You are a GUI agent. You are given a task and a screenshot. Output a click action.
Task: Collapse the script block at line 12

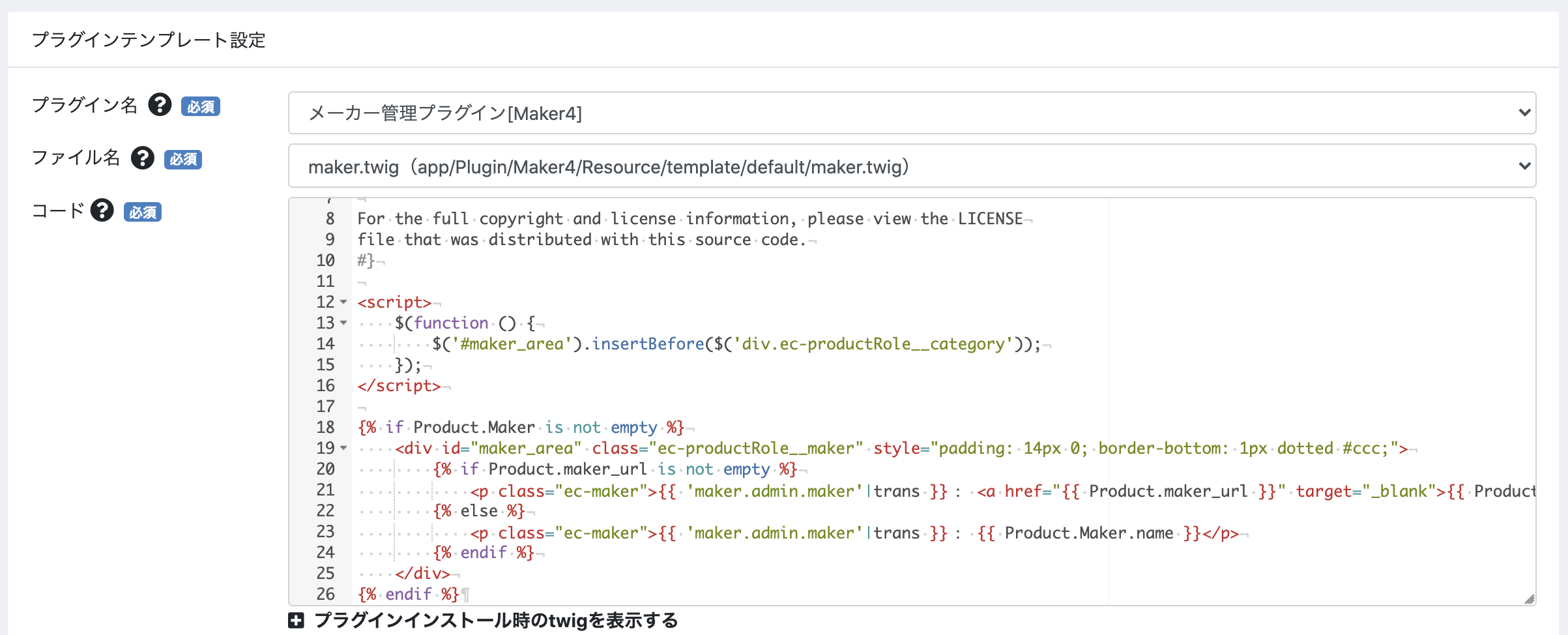(x=343, y=302)
